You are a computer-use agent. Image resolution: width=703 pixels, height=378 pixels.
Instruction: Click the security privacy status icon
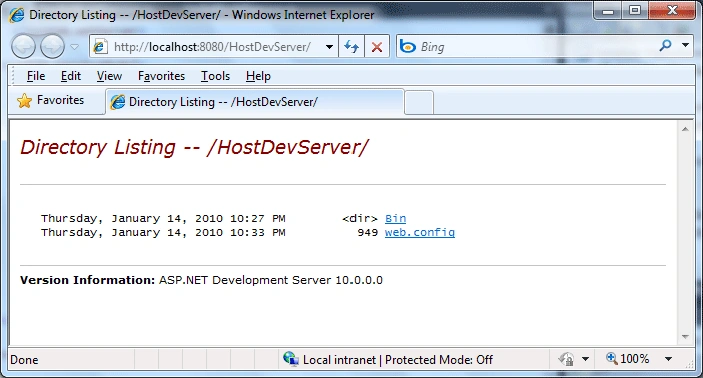566,359
